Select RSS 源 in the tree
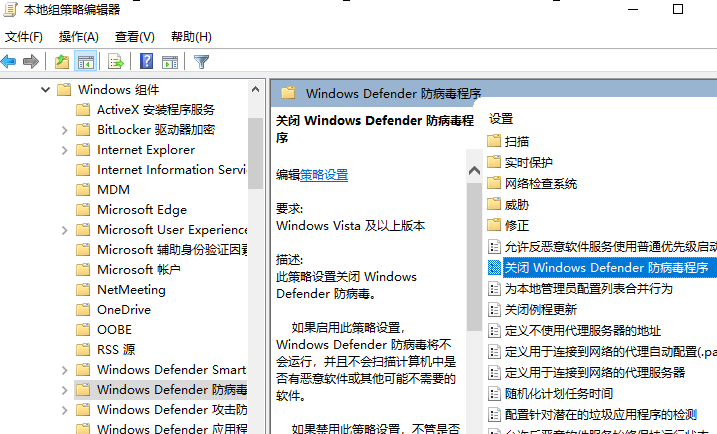717x434 pixels. pyautogui.click(x=116, y=350)
